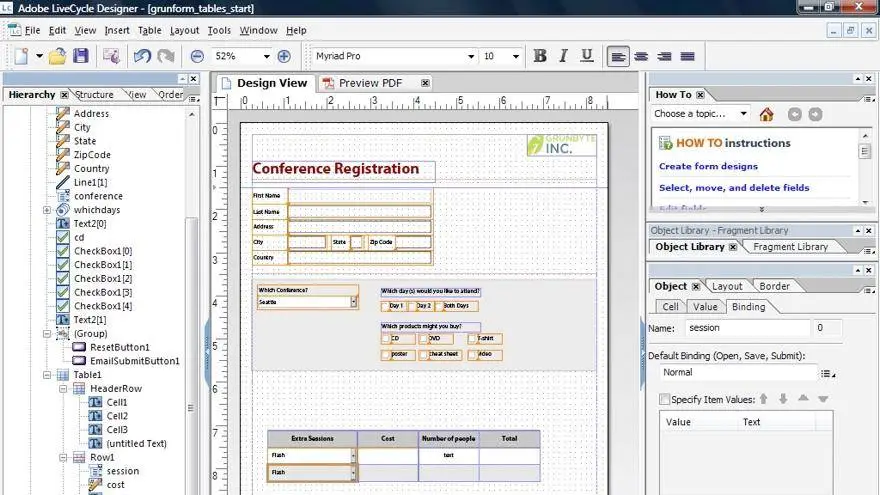The image size is (880, 495).
Task: Redo the last action
Action: (165, 56)
